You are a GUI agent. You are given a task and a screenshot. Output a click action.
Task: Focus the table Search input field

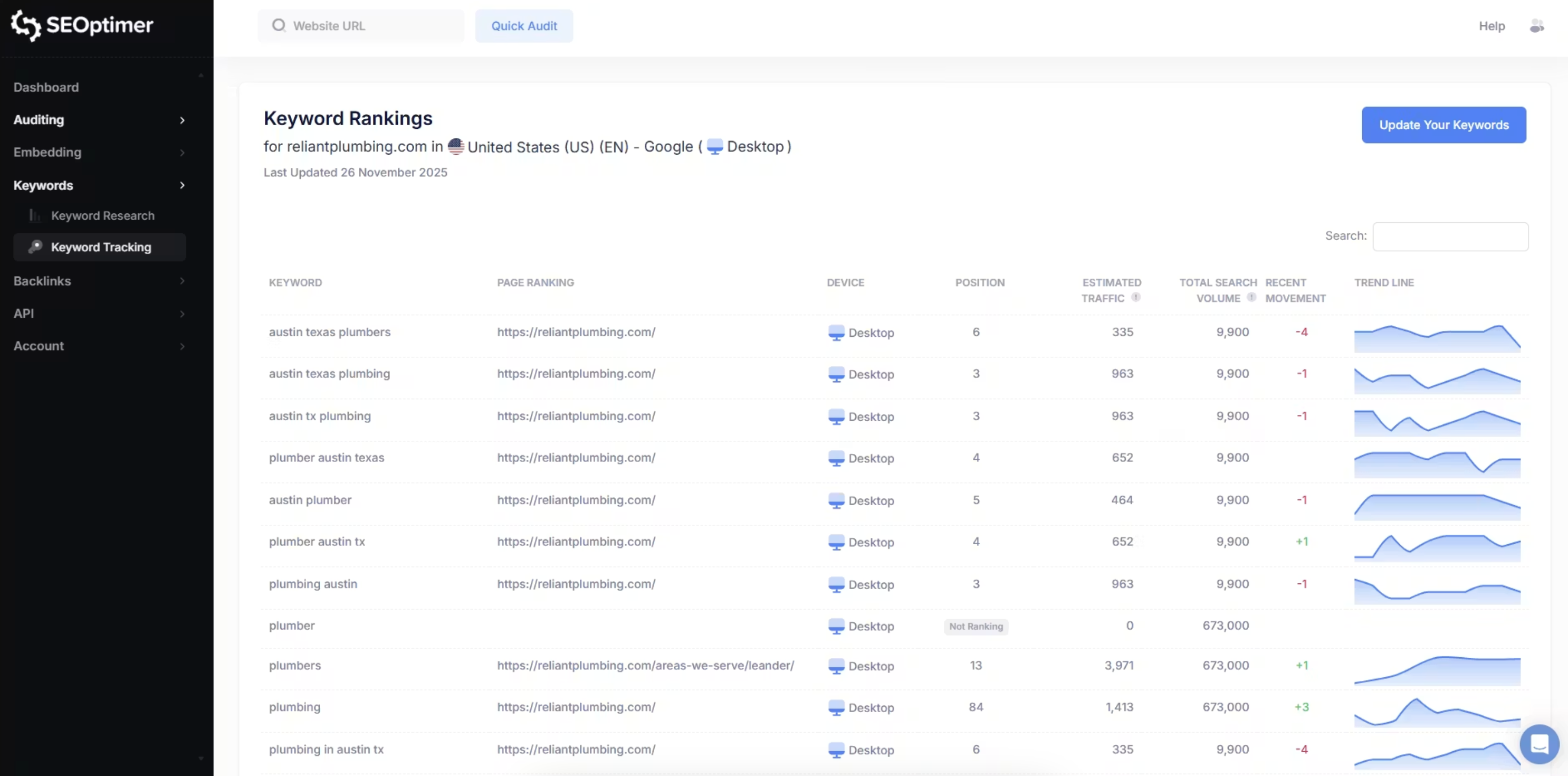tap(1450, 236)
